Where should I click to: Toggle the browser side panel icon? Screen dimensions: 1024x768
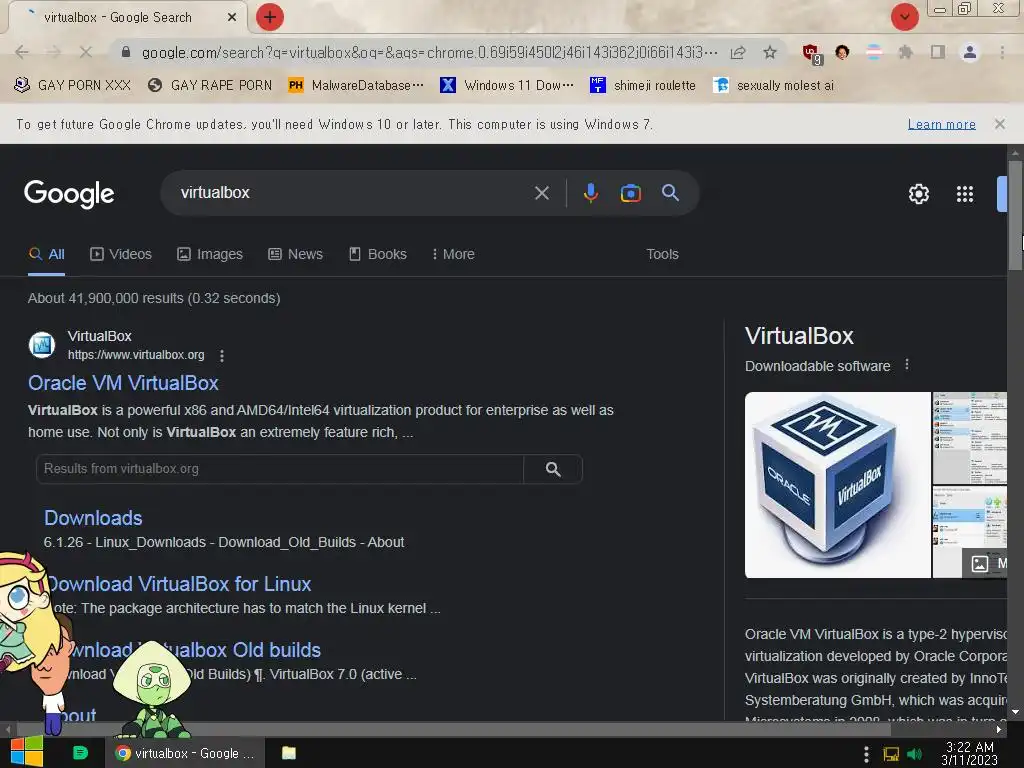point(938,52)
